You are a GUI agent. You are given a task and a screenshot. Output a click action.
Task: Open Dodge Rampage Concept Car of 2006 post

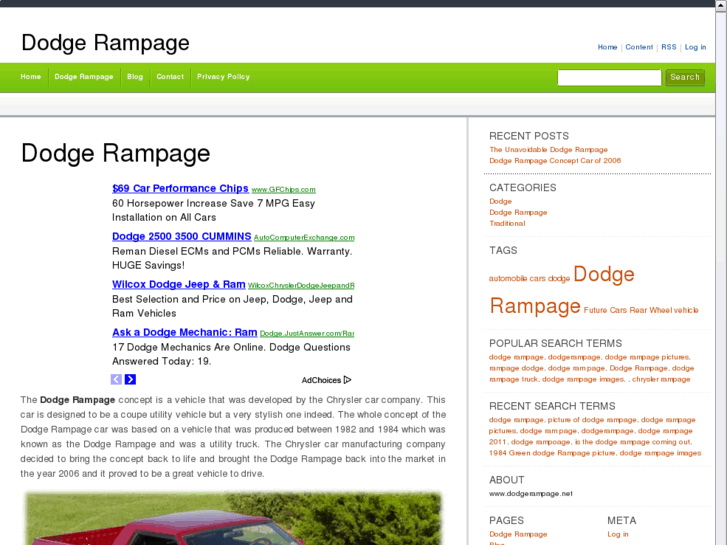coord(555,160)
